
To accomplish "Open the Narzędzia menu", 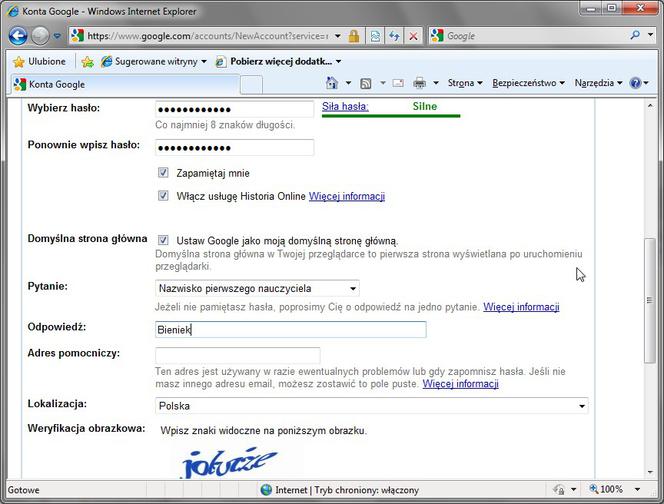I will (x=598, y=83).
